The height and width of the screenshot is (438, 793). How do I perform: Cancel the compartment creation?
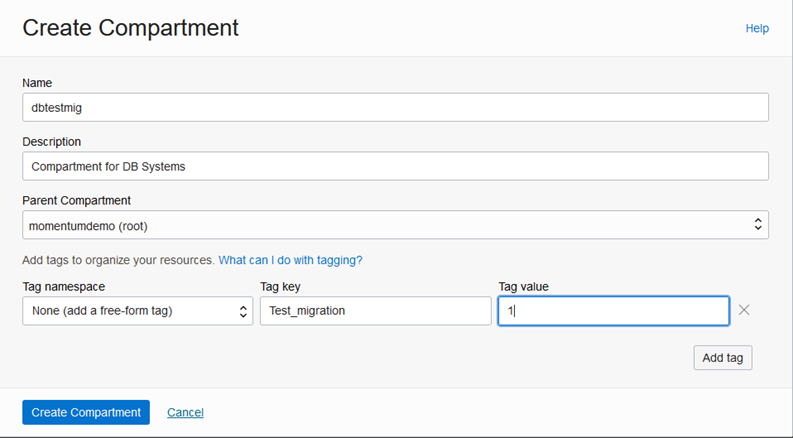click(x=185, y=412)
